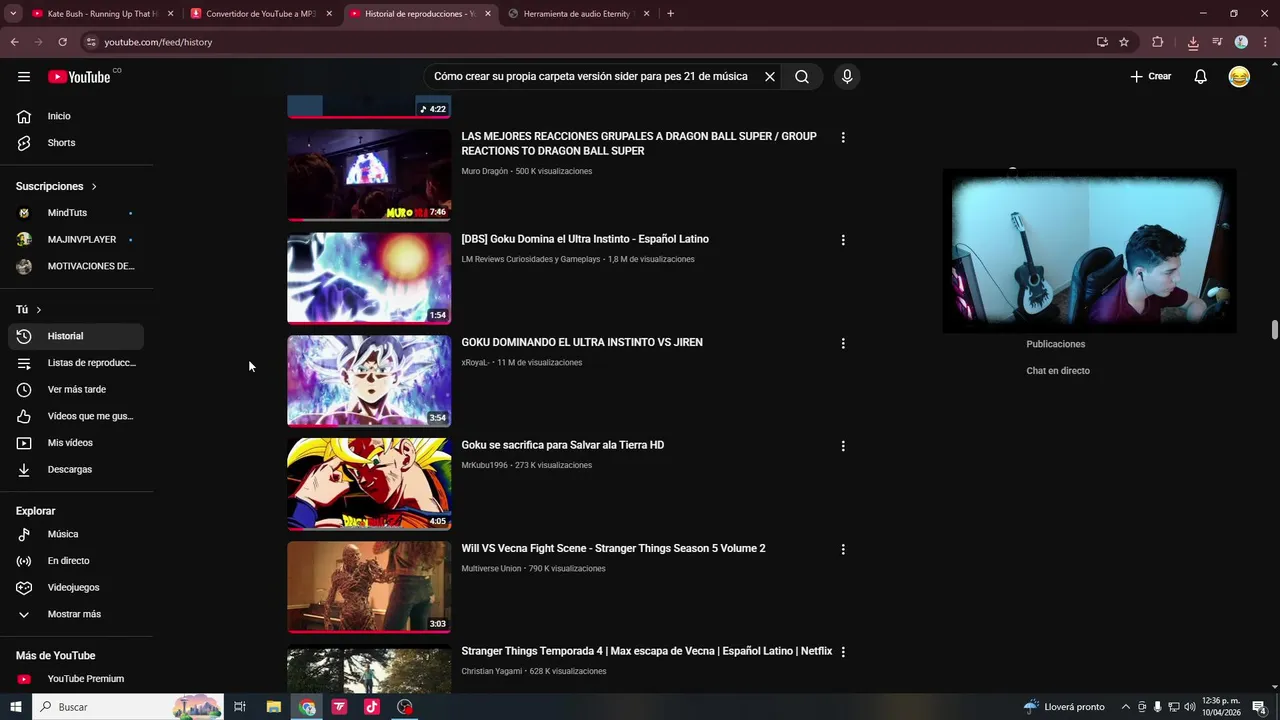Start voice search with microphone icon
The image size is (1280, 720).
coord(847,77)
